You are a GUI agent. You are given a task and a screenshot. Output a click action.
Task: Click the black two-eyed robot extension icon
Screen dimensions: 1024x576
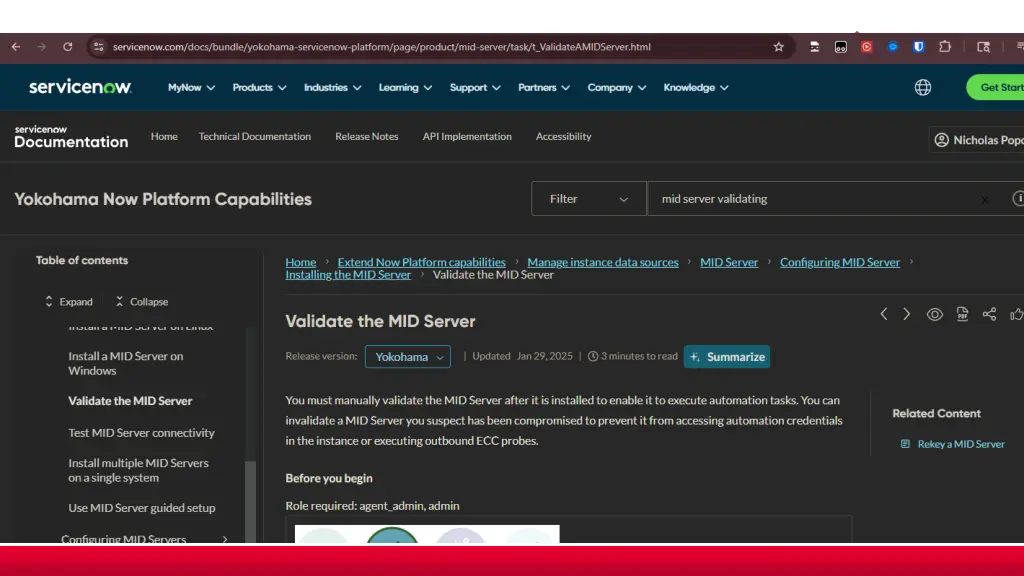840,47
